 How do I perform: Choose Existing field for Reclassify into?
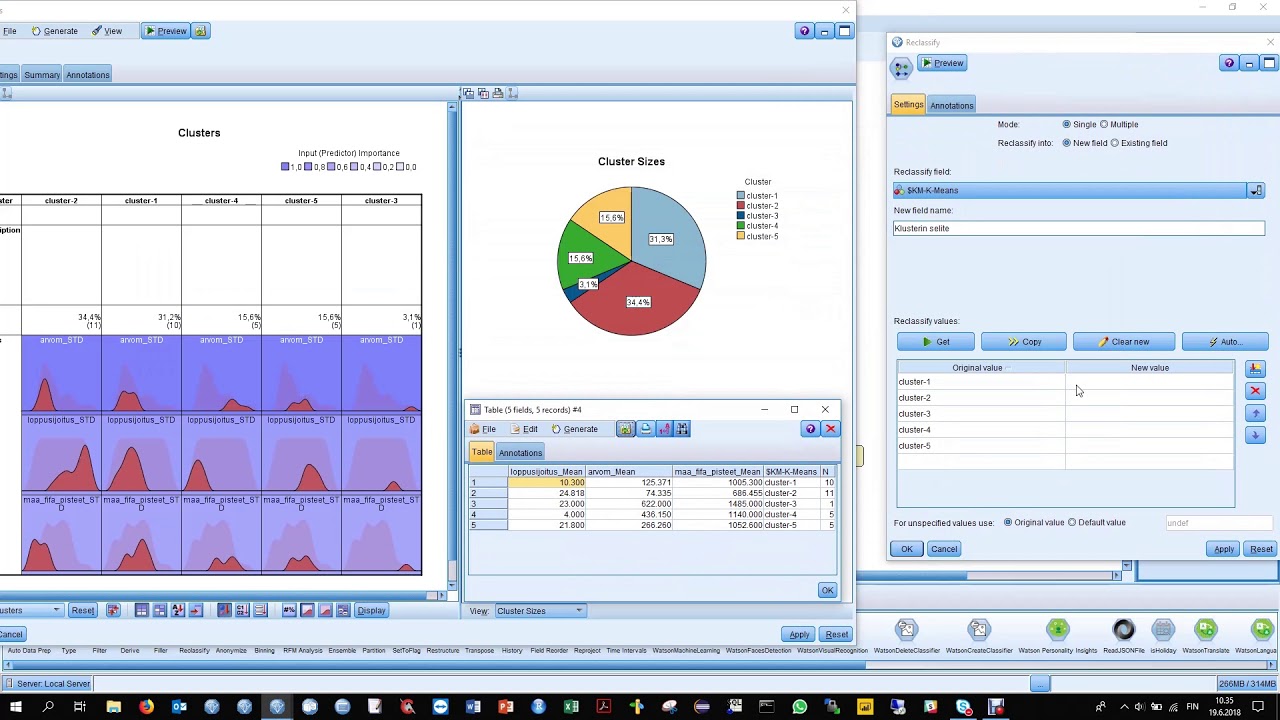point(1115,143)
